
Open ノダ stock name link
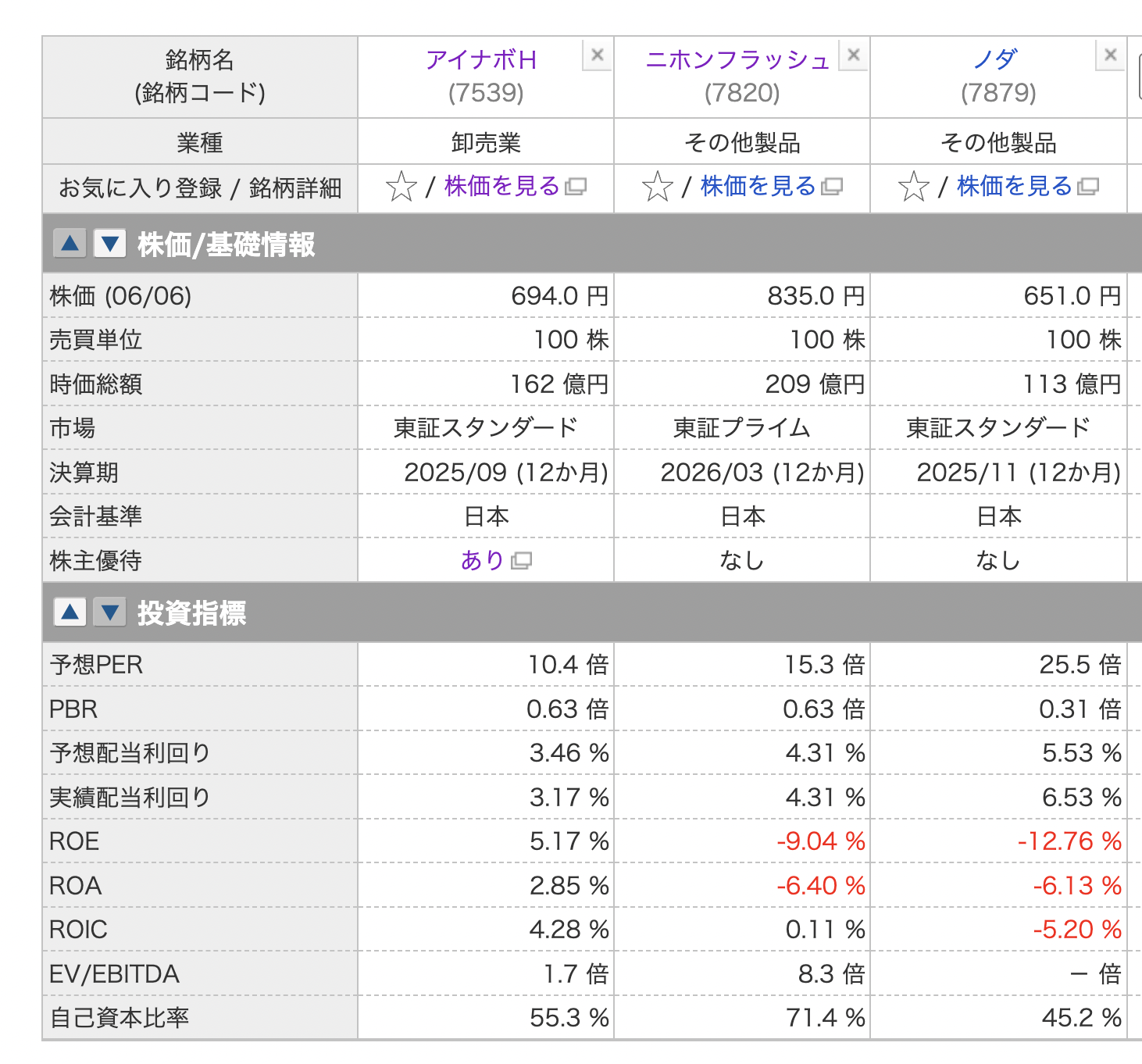996,60
